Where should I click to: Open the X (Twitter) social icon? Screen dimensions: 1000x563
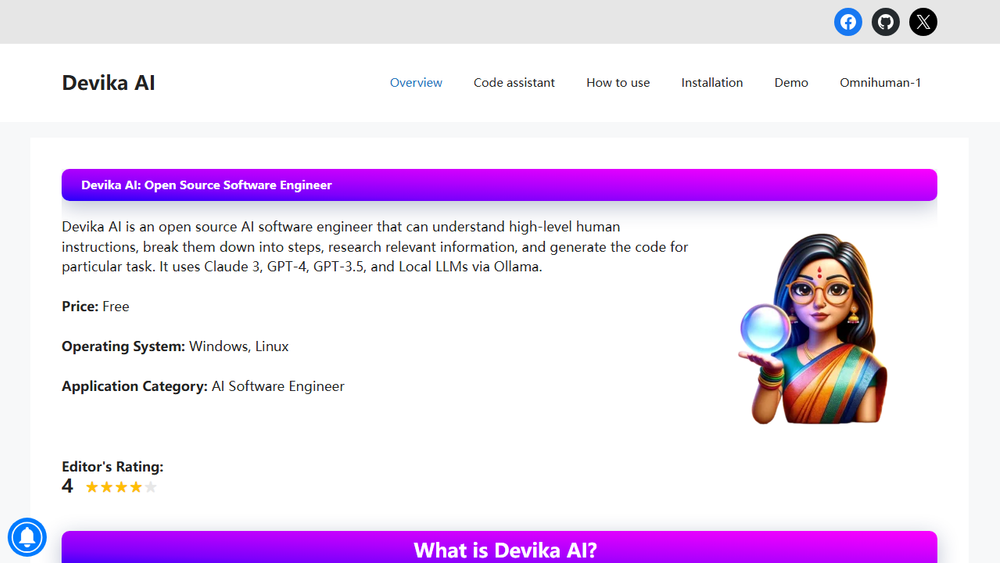click(923, 22)
